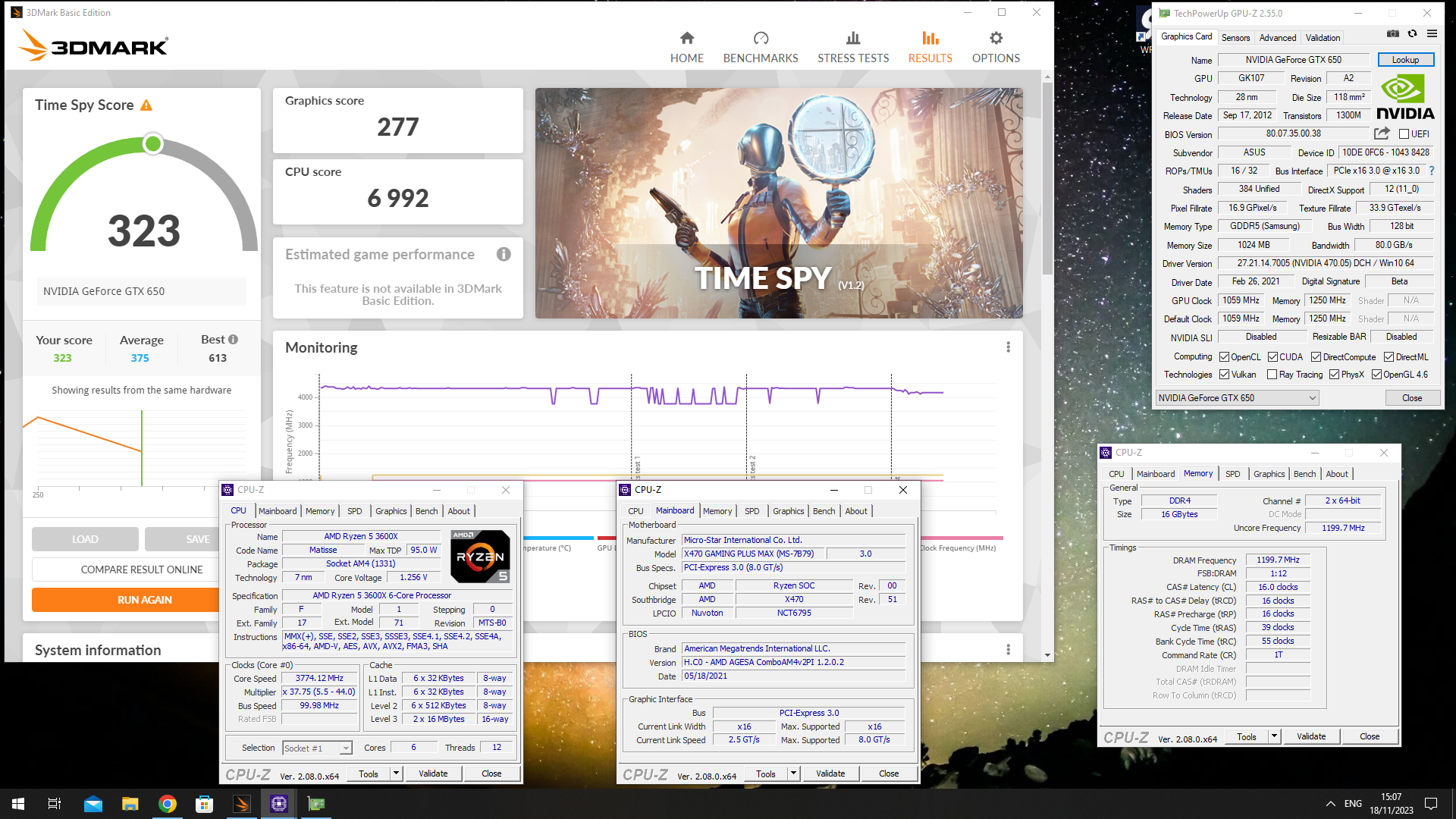Toggle DirectML checkbox in GPU-Z
1456x819 pixels.
(1389, 357)
